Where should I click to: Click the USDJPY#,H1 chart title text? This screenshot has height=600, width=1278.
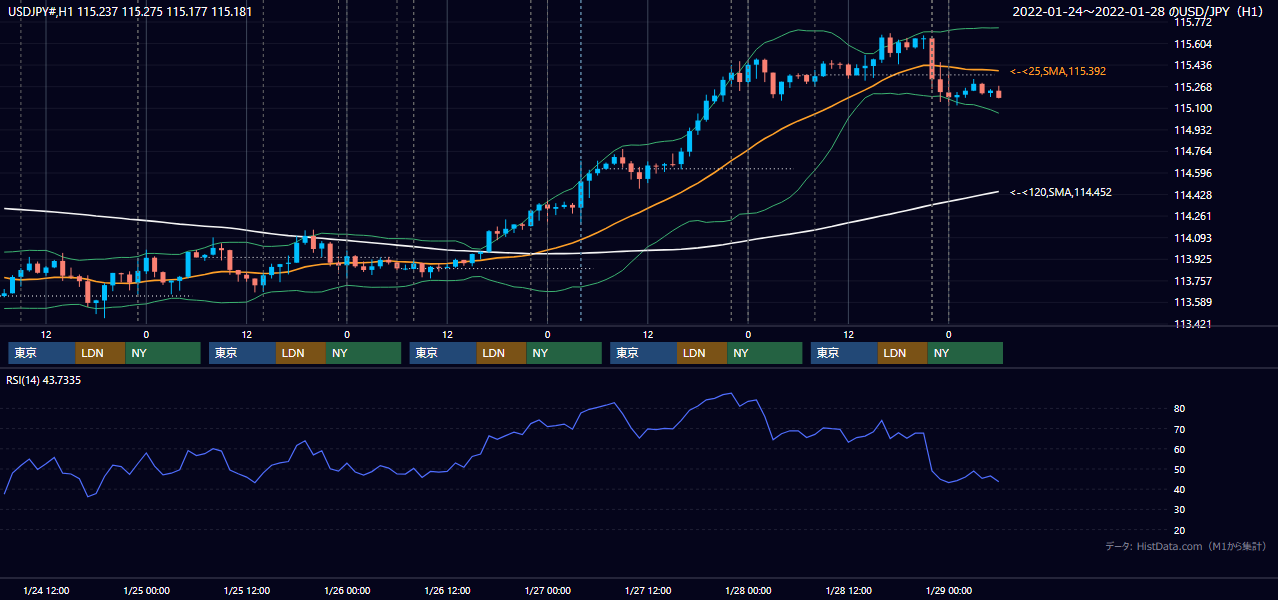point(130,12)
